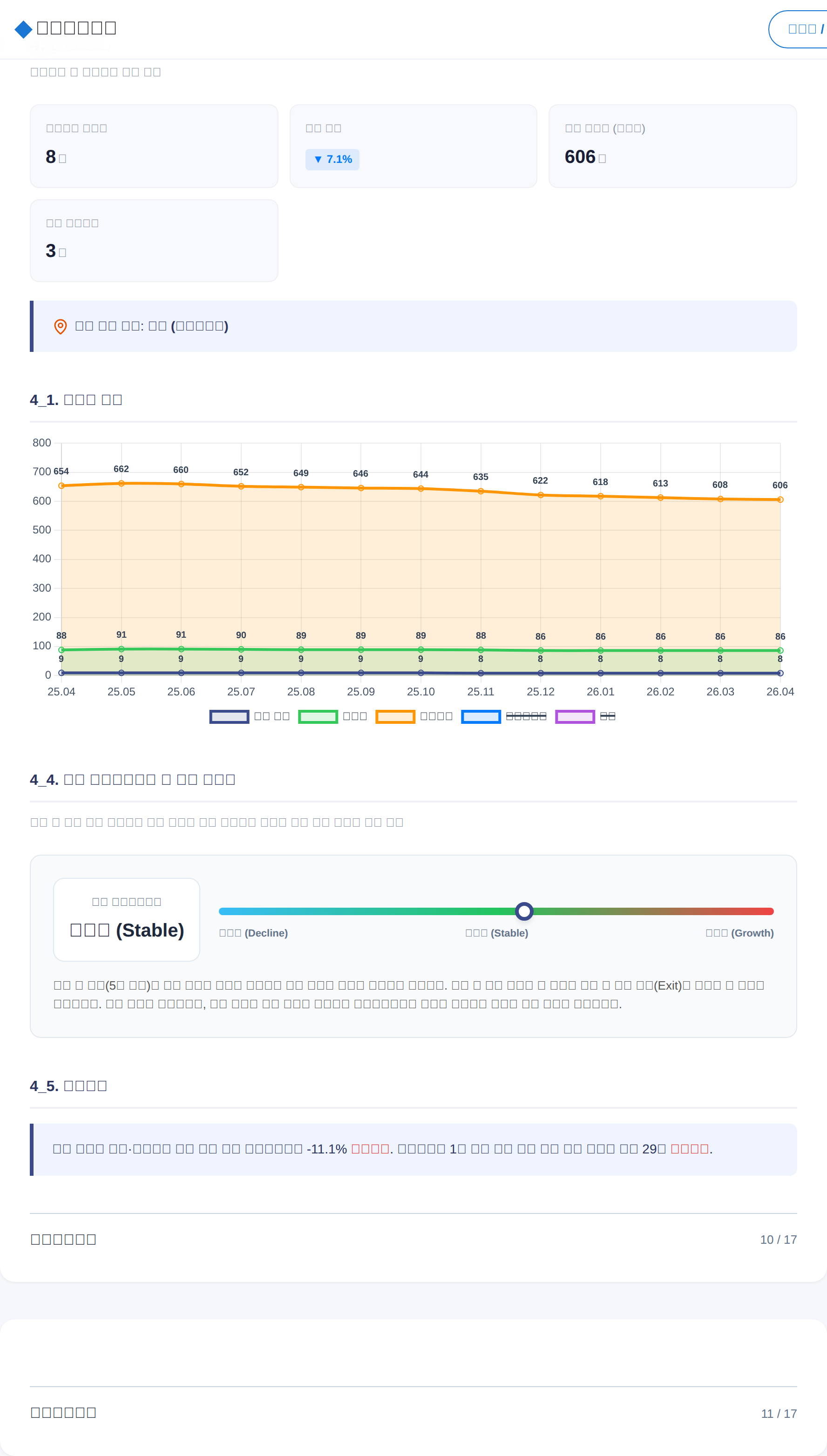The height and width of the screenshot is (1456, 827).
Task: Click the outlined button at top right
Action: coord(798,29)
